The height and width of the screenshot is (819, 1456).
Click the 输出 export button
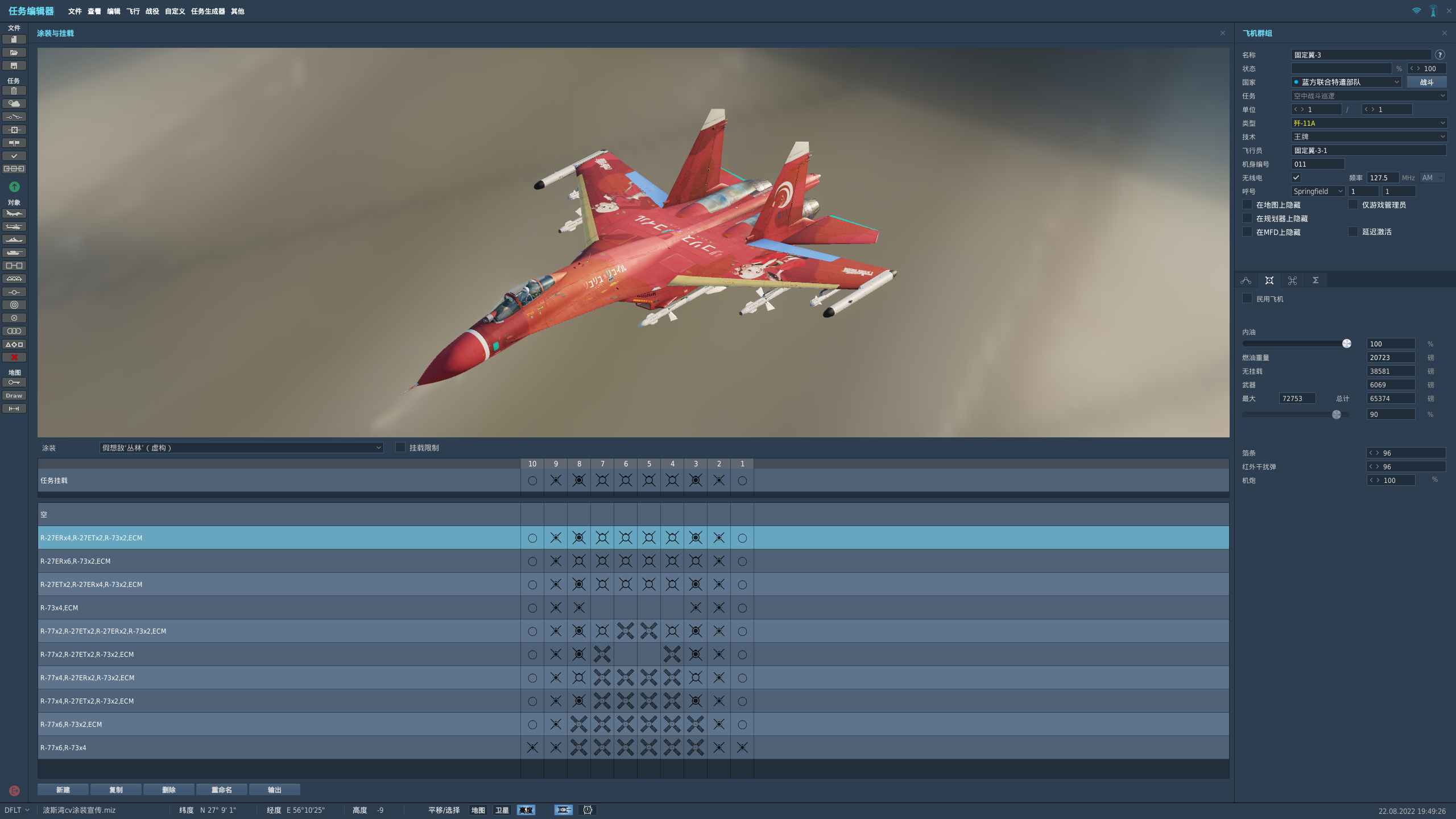pyautogui.click(x=275, y=789)
